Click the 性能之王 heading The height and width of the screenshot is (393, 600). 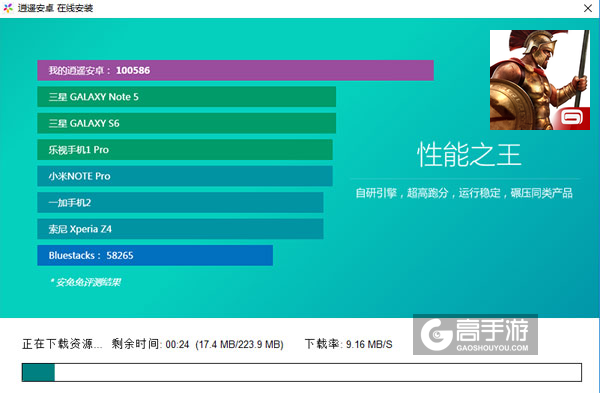[x=469, y=155]
